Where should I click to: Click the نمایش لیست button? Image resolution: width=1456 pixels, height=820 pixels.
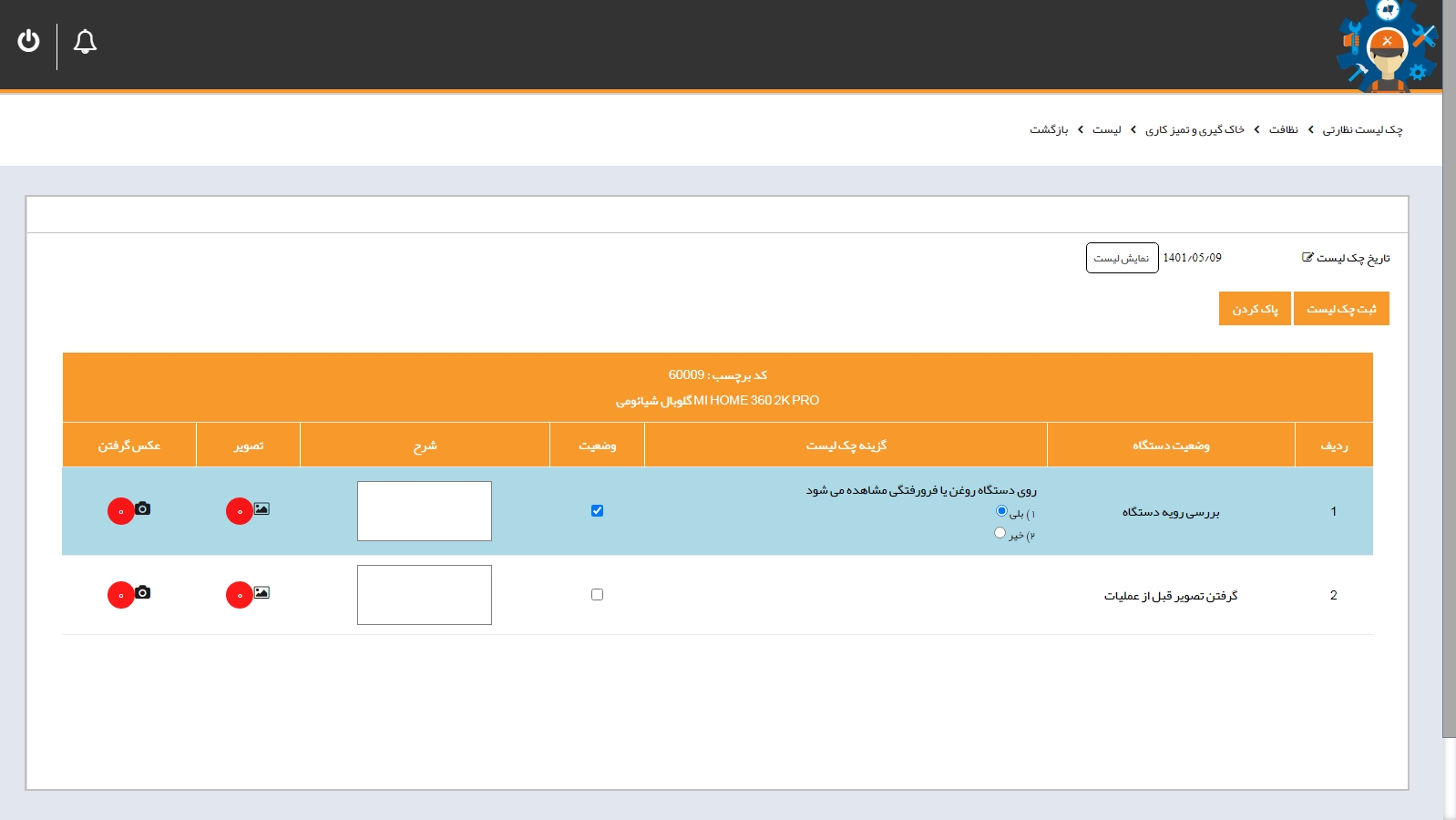[1122, 258]
